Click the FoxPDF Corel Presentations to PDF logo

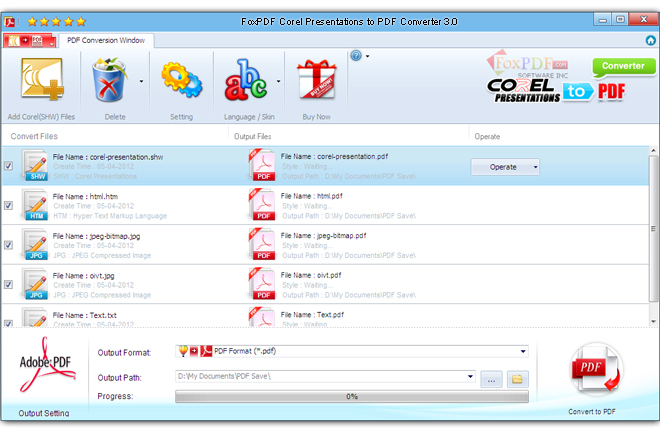[x=556, y=78]
